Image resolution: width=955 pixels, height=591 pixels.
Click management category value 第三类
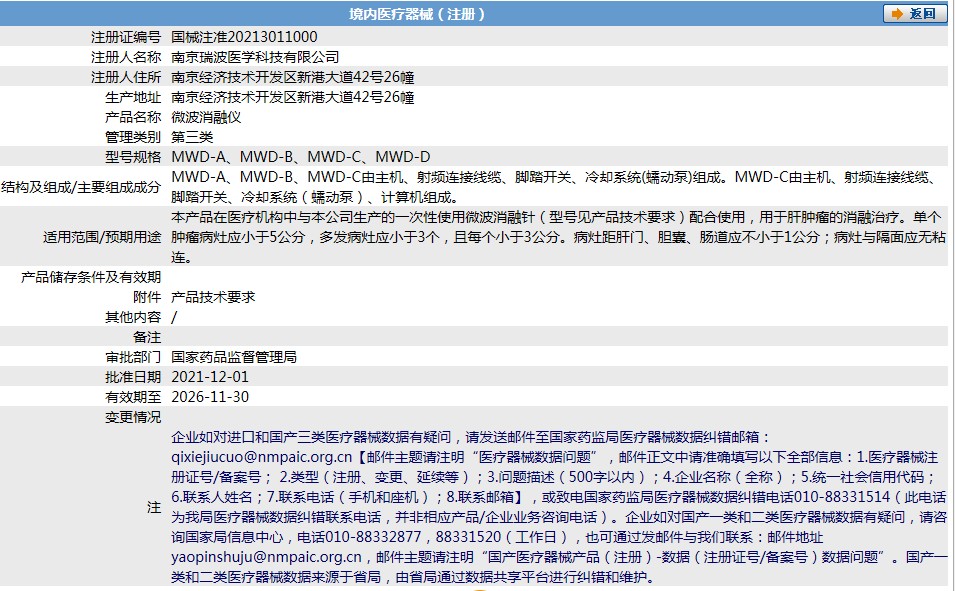click(192, 137)
